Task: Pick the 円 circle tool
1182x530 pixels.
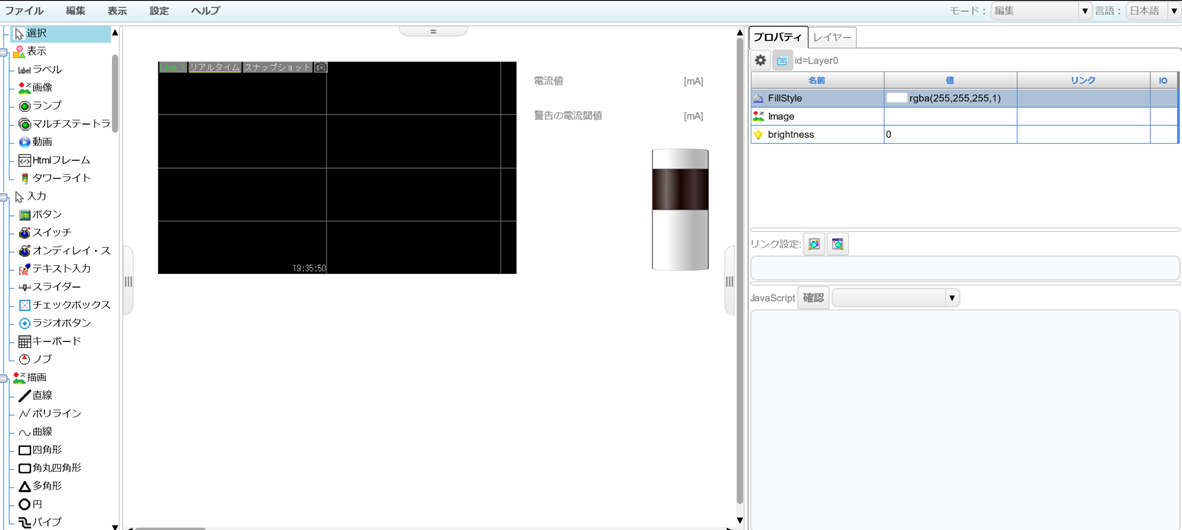Action: tap(30, 504)
